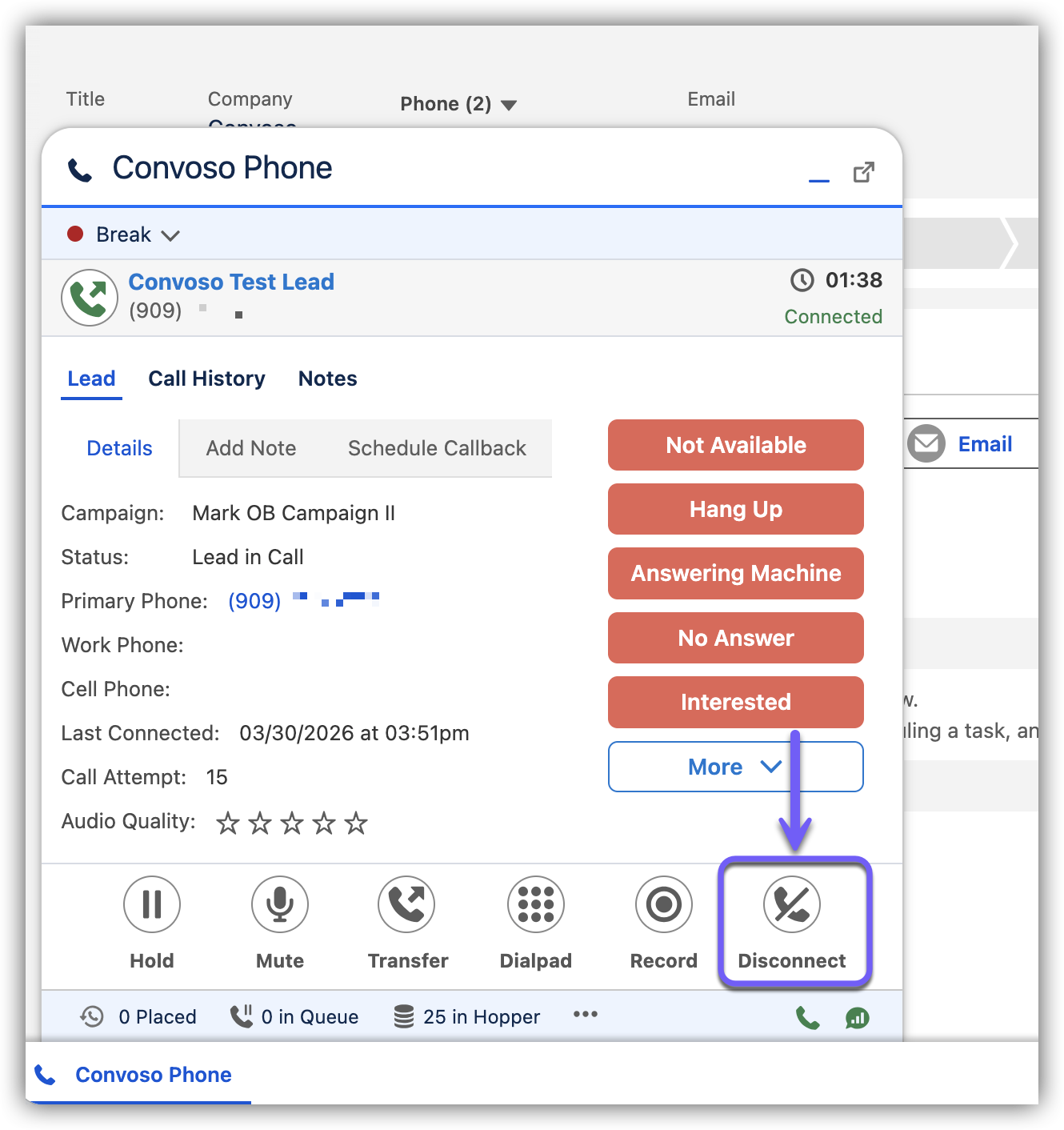Put the call on Hold
This screenshot has width=1064, height=1130.
tap(152, 905)
